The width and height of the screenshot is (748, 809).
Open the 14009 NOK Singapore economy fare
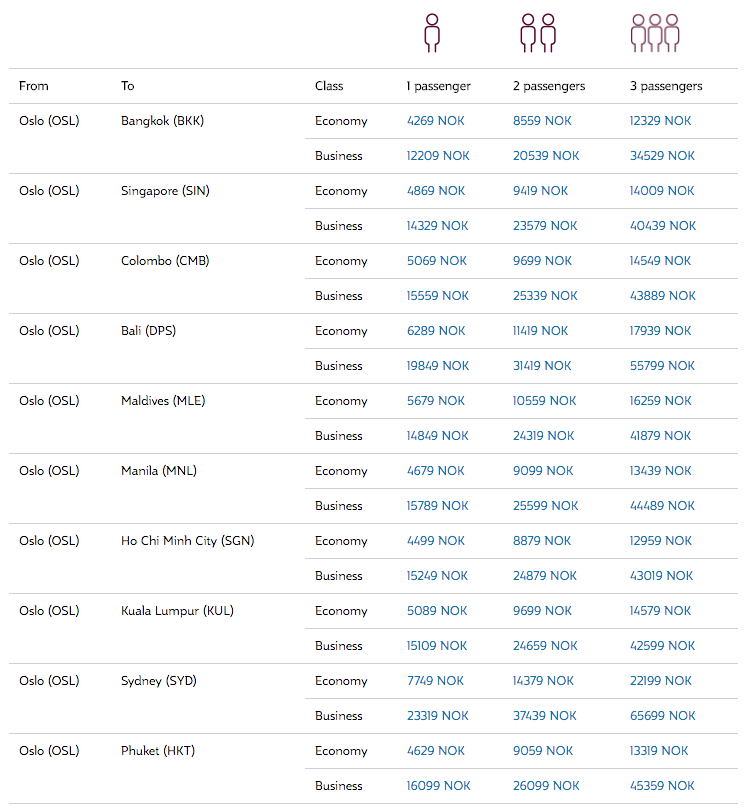(x=662, y=191)
